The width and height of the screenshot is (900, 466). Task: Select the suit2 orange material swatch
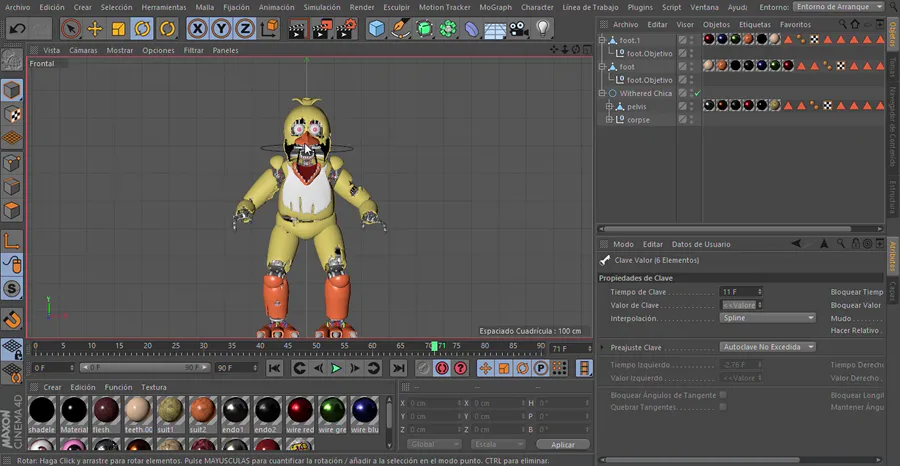(202, 410)
